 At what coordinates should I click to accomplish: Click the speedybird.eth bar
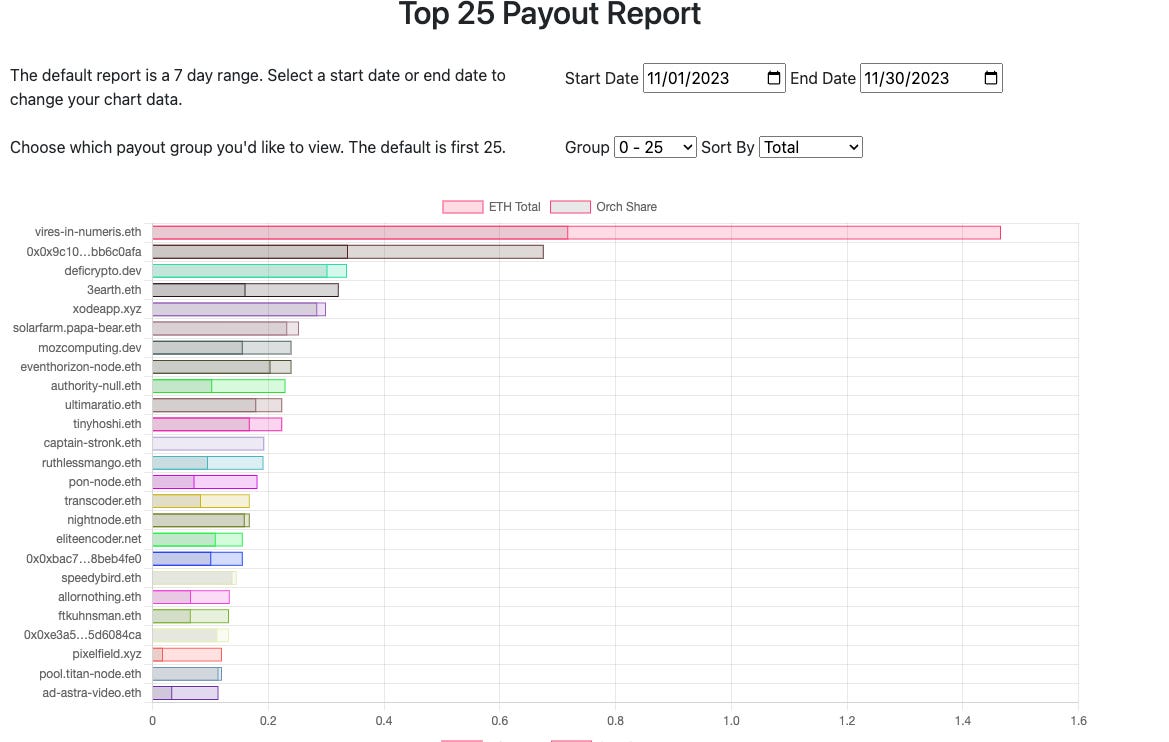tap(195, 578)
